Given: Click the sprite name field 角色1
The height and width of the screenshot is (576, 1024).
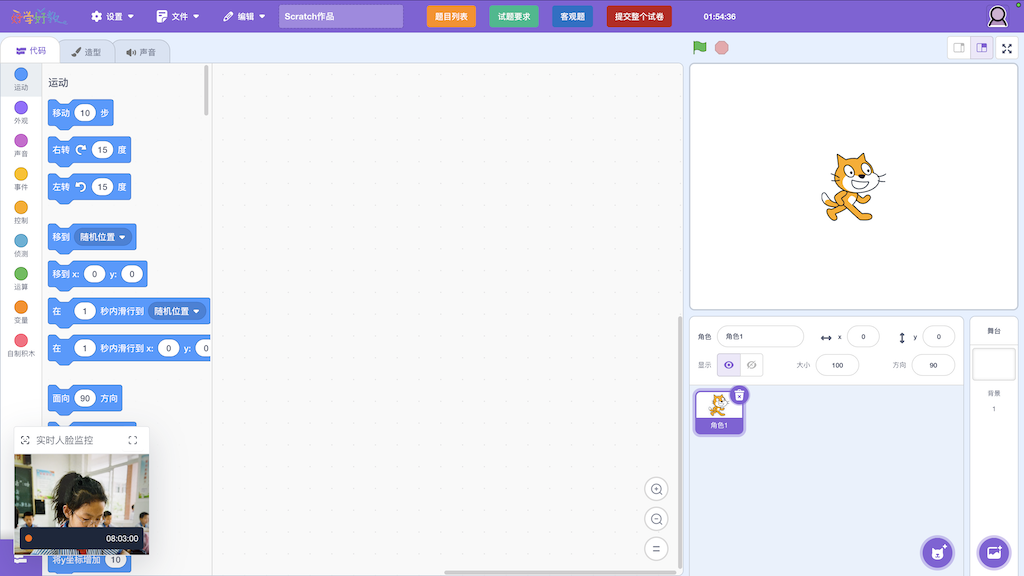Looking at the screenshot, I should [x=760, y=336].
